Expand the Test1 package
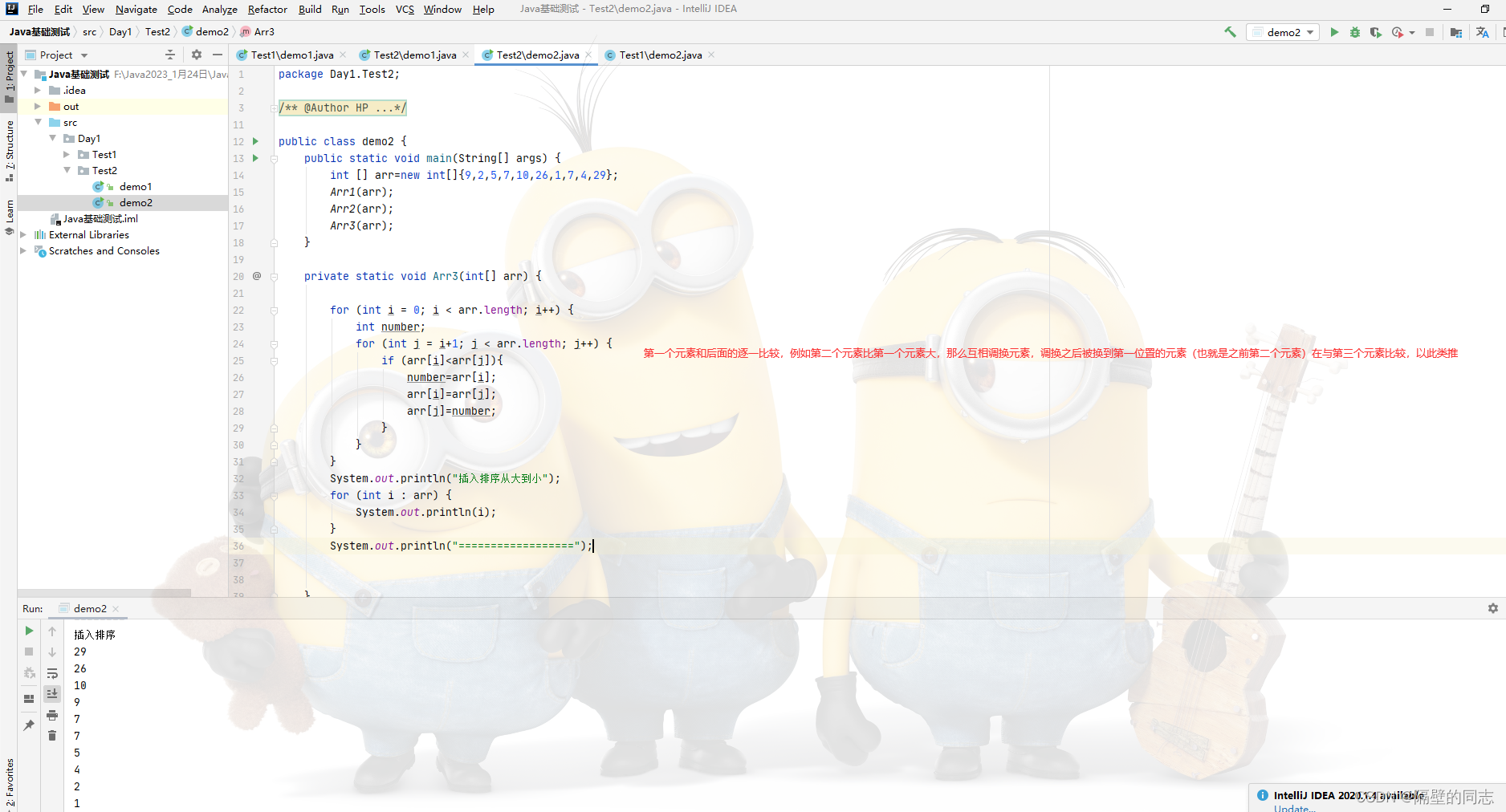The width and height of the screenshot is (1506, 812). tap(67, 154)
